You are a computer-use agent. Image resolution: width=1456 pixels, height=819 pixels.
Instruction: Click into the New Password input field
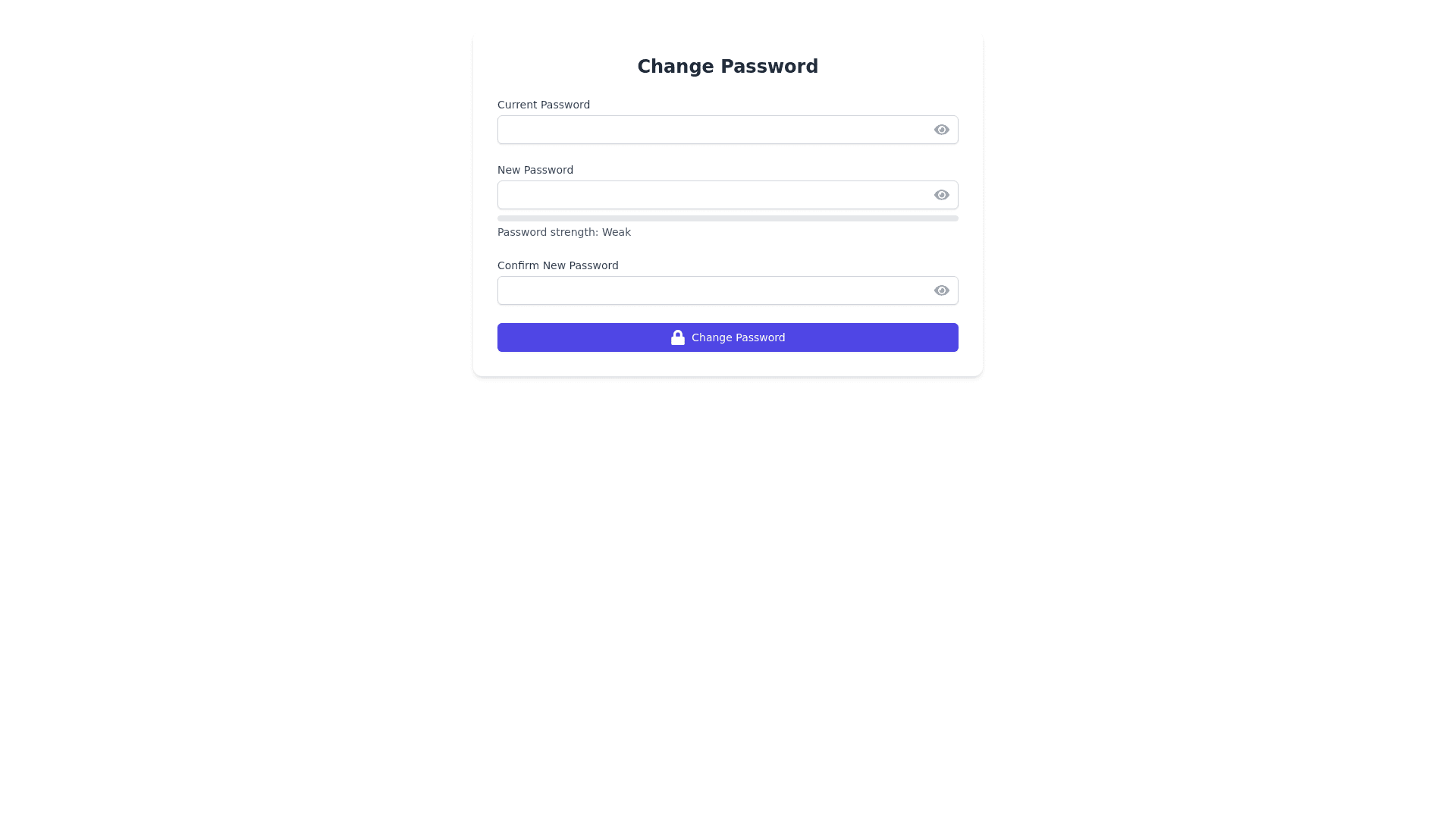click(x=713, y=195)
